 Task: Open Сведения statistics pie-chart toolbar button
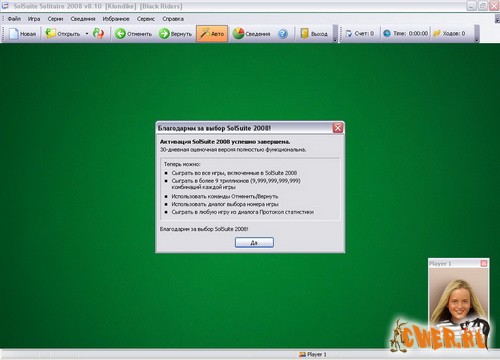coord(251,34)
